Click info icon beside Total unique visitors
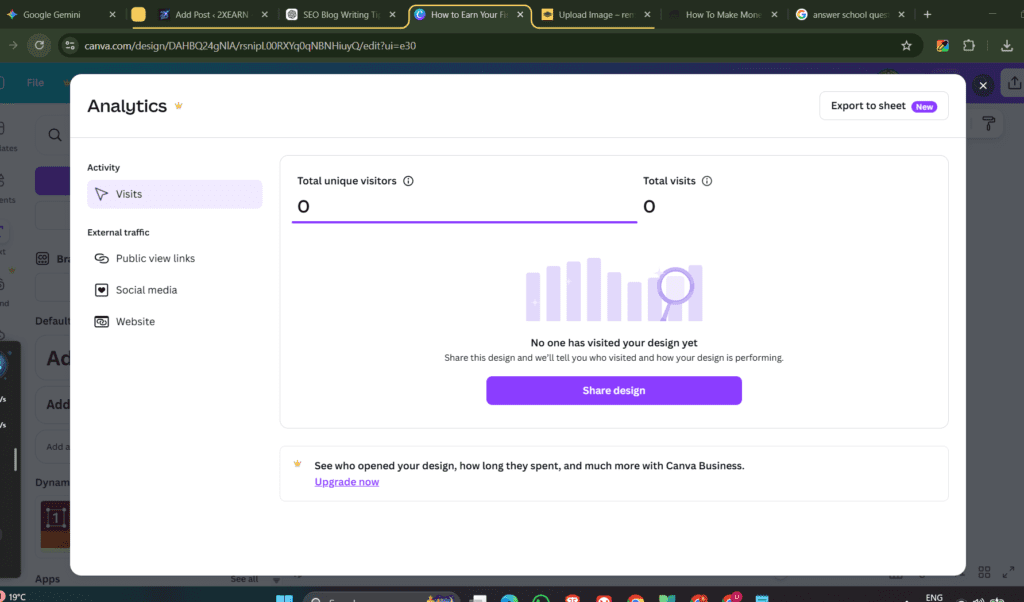 [x=408, y=181]
